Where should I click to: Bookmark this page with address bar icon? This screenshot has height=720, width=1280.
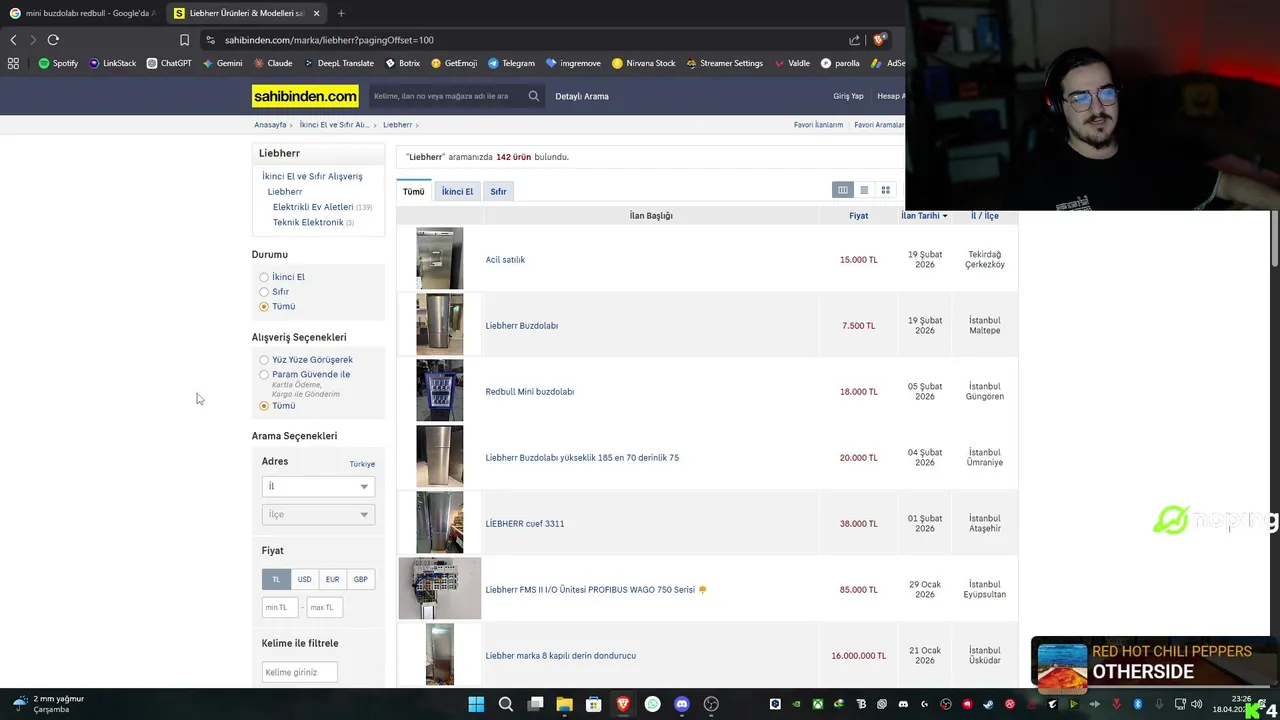point(184,40)
